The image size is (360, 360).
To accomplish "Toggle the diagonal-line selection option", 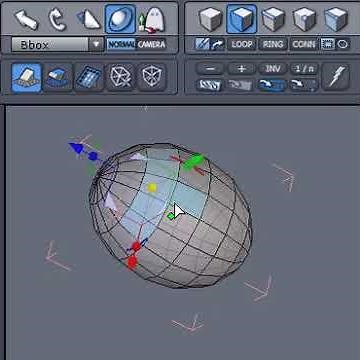I will (202, 44).
